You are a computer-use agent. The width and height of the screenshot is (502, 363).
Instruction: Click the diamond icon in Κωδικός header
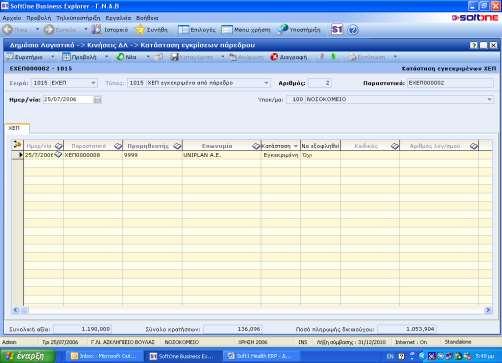coord(395,146)
